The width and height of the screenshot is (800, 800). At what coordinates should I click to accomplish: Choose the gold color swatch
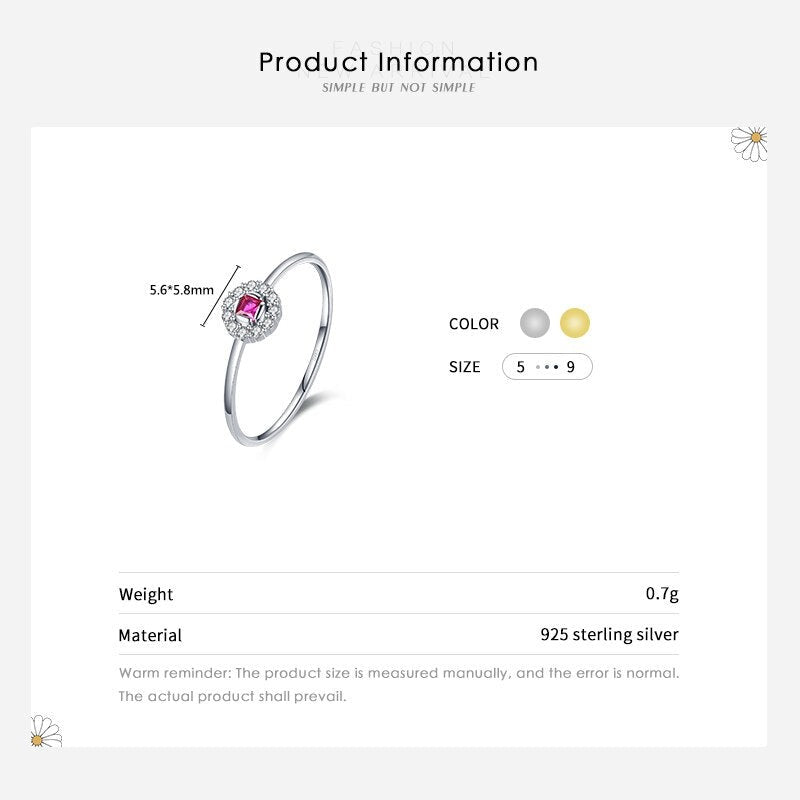click(575, 323)
